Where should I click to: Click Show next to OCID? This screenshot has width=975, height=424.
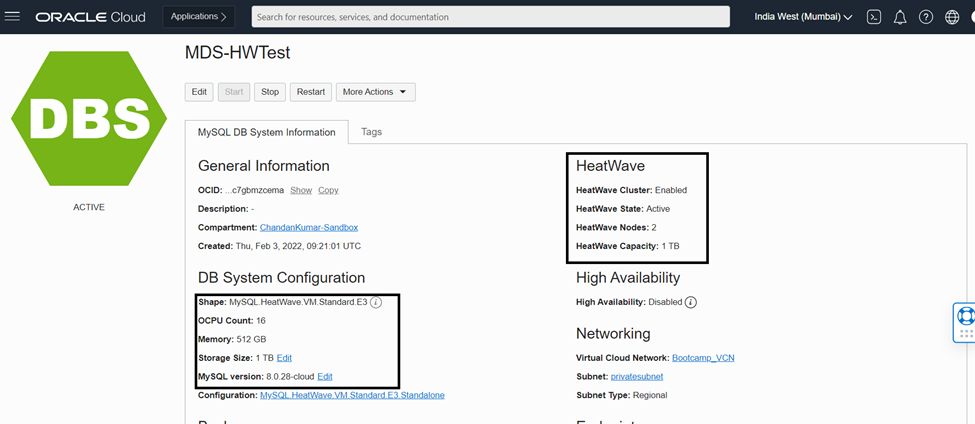[x=301, y=190]
